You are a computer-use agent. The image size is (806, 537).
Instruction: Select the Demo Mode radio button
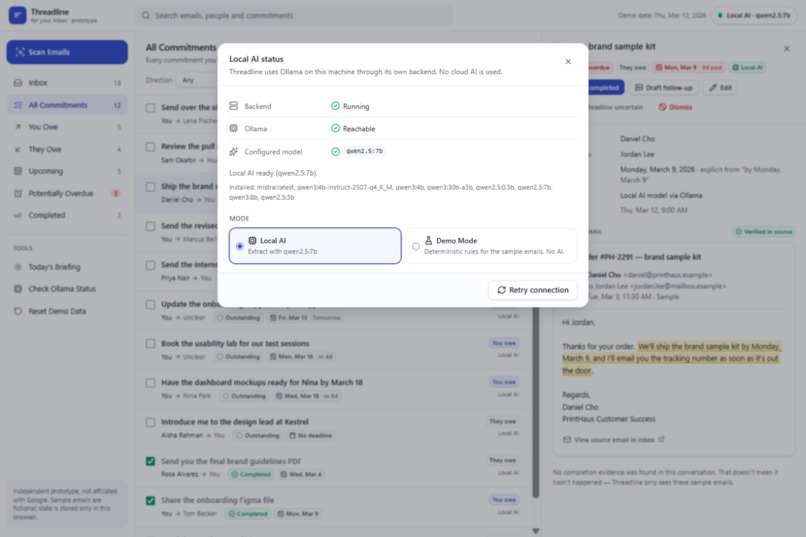tap(416, 246)
